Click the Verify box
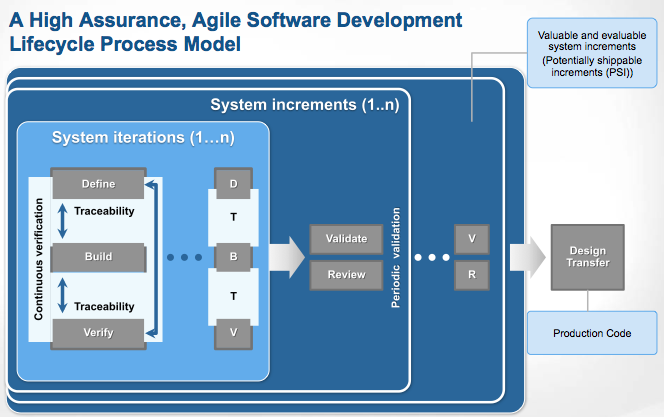Screen dimensions: 664x417 98,334
